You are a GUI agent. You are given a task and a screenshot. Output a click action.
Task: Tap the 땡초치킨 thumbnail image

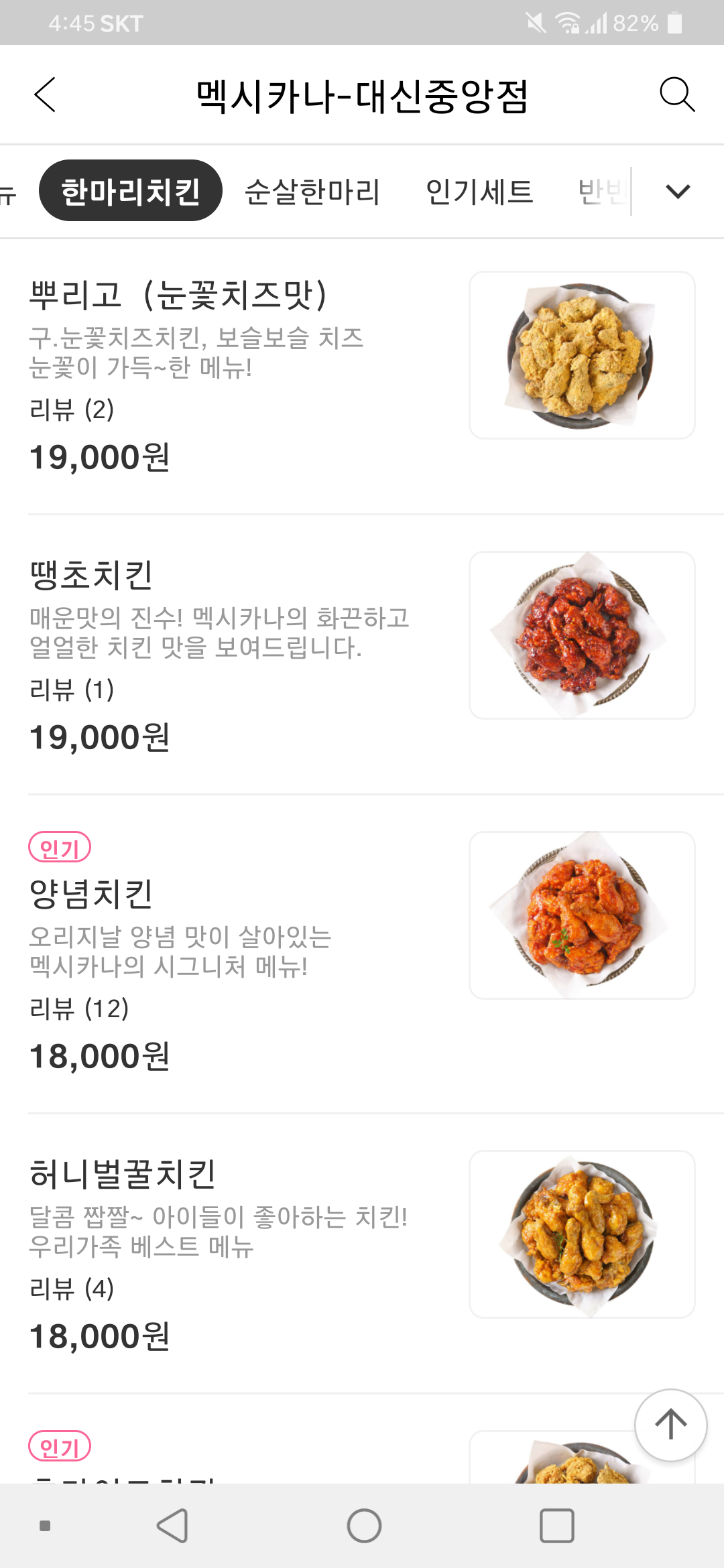(582, 635)
